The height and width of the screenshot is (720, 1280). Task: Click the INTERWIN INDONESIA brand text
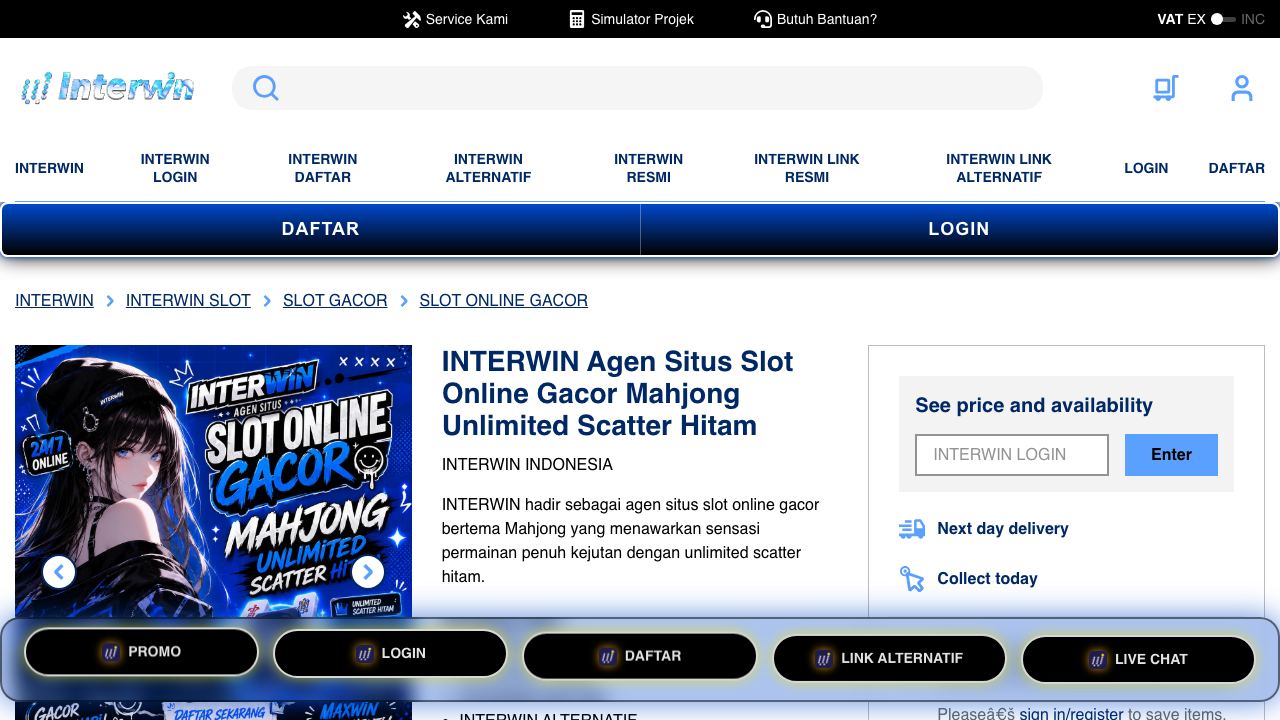[527, 465]
